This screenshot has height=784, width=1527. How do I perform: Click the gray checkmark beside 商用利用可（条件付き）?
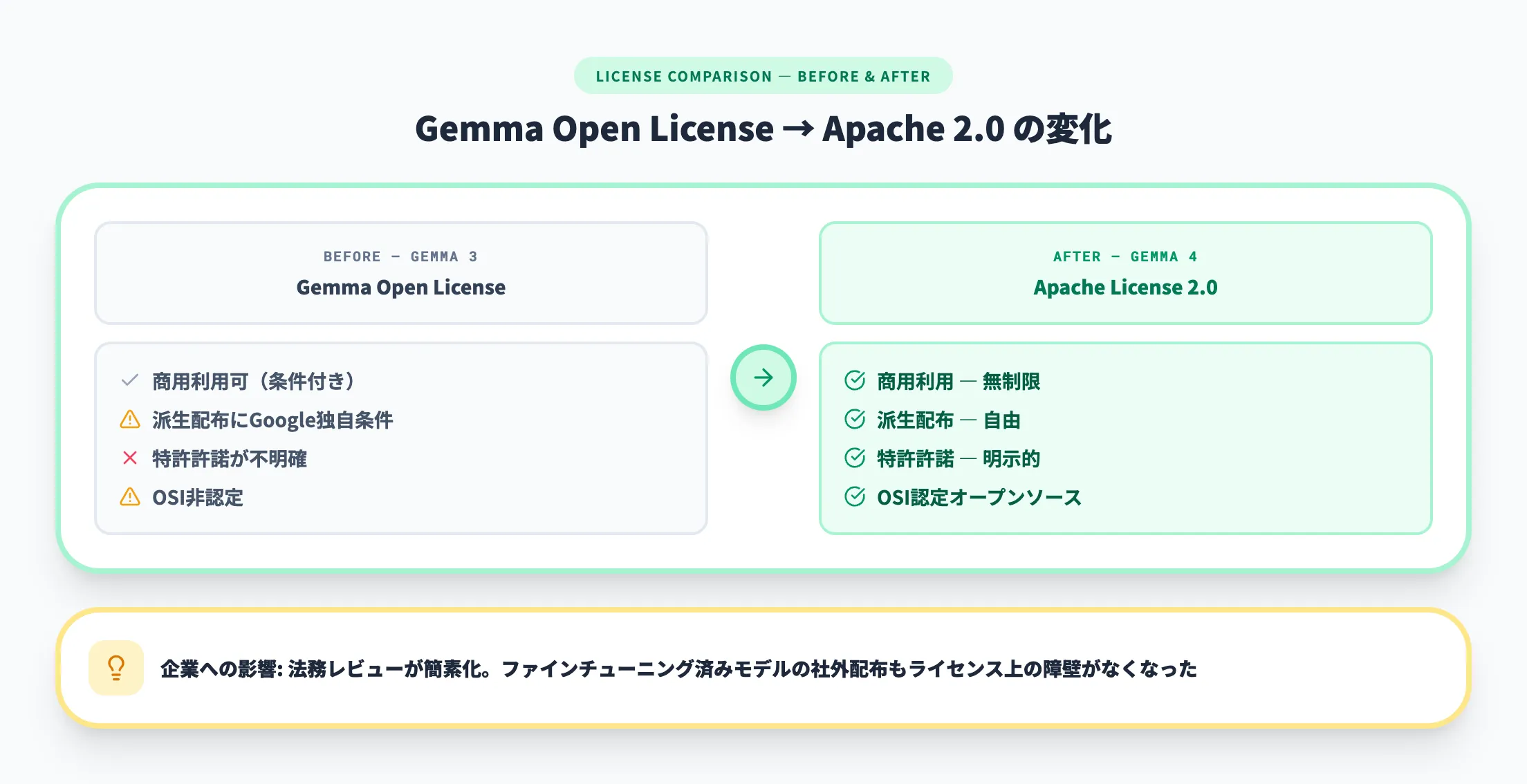point(129,380)
